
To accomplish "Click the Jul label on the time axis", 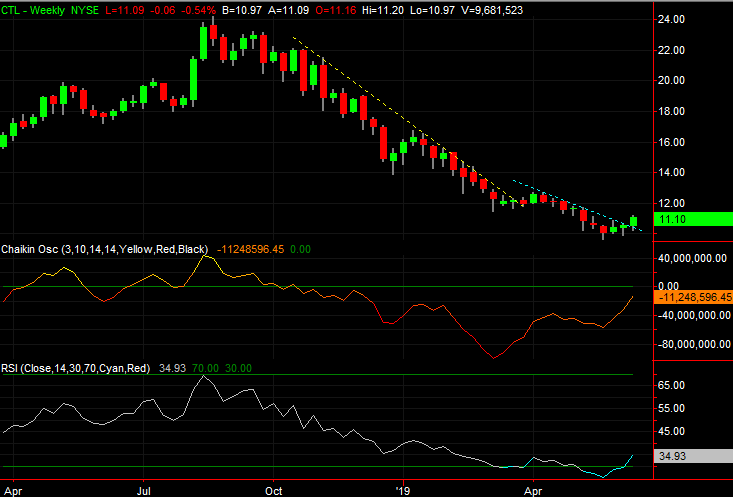I will tap(144, 491).
